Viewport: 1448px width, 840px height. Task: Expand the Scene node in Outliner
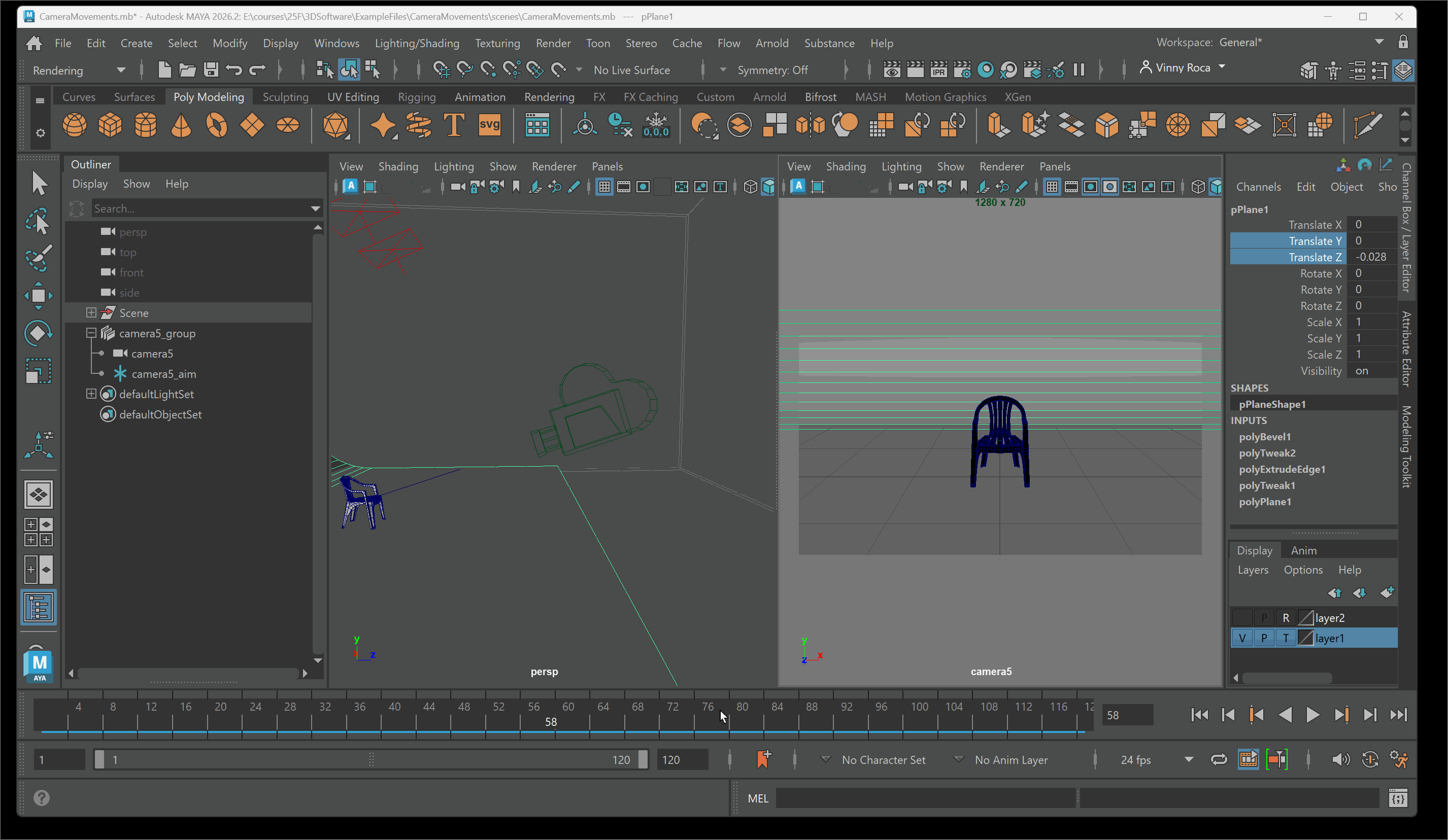pos(91,312)
